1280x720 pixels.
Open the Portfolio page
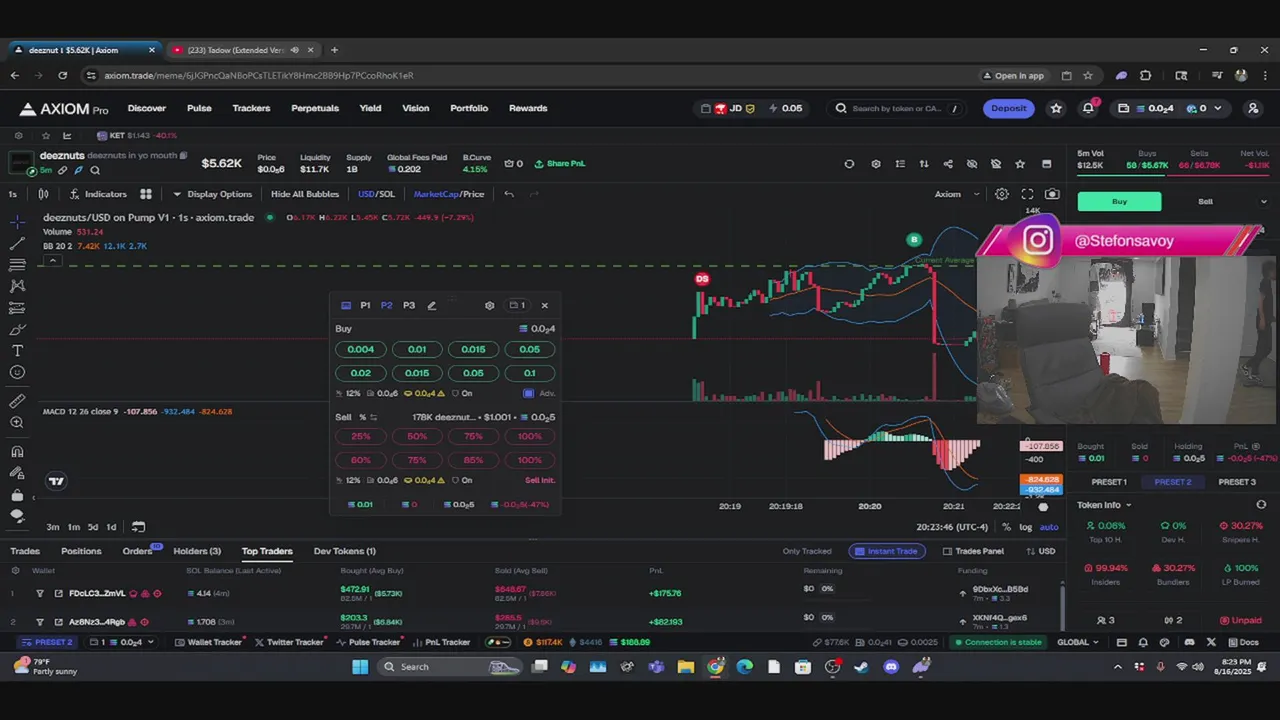[x=469, y=108]
